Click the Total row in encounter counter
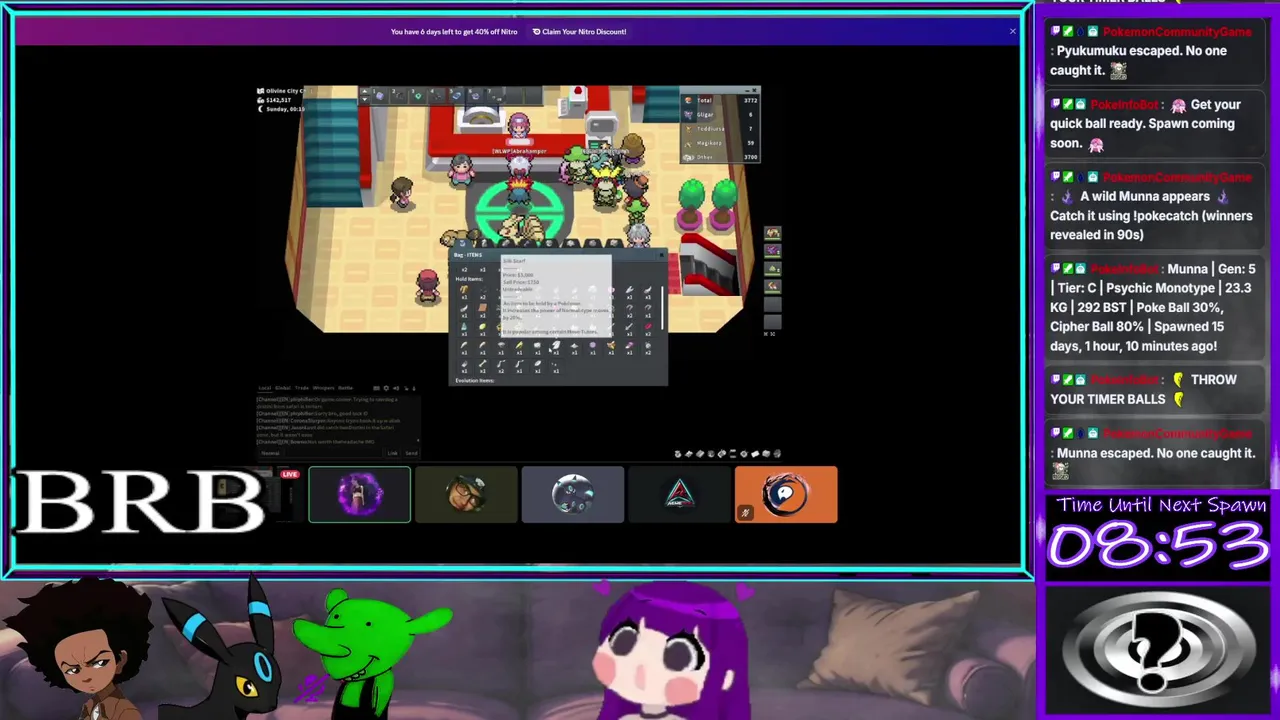The image size is (1280, 720). (720, 100)
